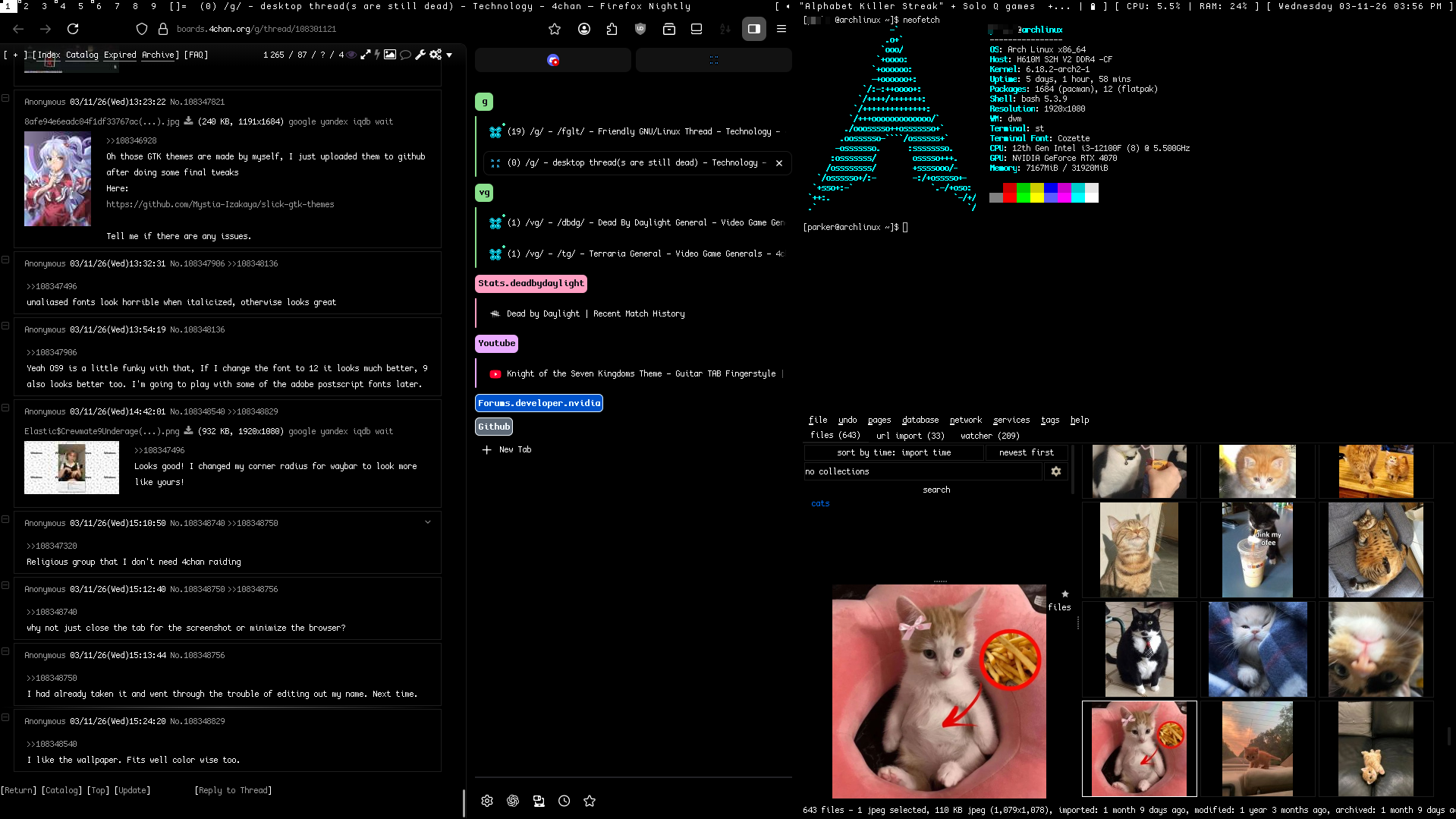Hide post No.108347906

[x=5, y=260]
